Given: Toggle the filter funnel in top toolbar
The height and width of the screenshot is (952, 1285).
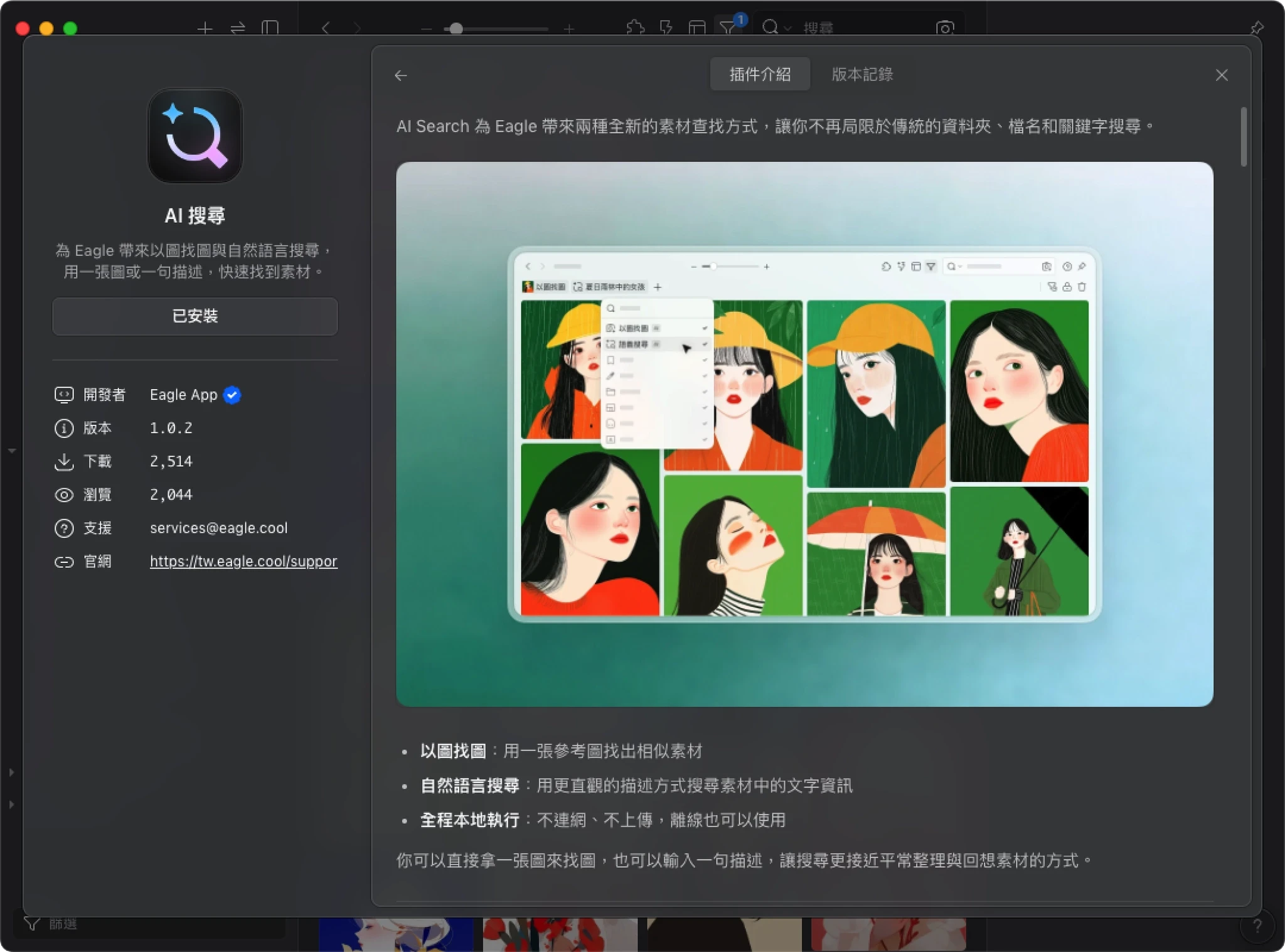Looking at the screenshot, I should 728,28.
